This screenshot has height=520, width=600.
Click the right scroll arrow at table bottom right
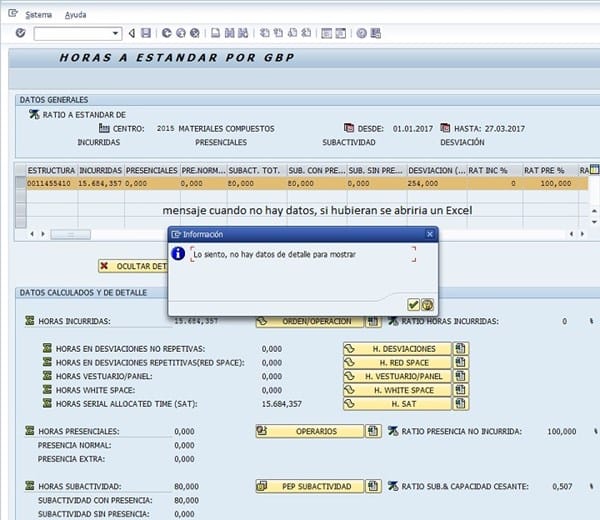click(x=582, y=234)
